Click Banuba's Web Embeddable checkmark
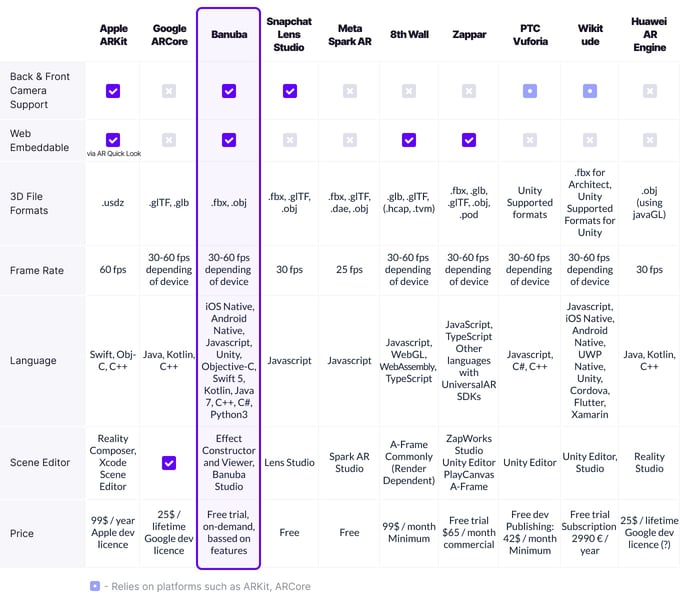This screenshot has height=615, width=680. coord(229,140)
